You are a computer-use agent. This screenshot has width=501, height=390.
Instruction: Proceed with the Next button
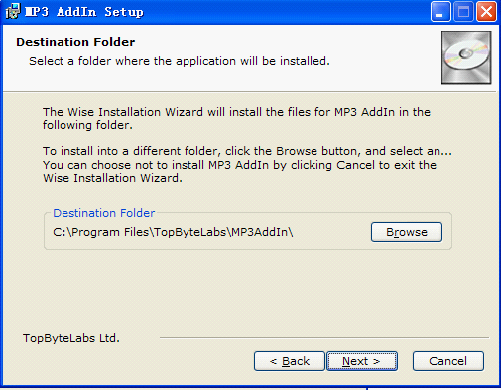pyautogui.click(x=362, y=361)
